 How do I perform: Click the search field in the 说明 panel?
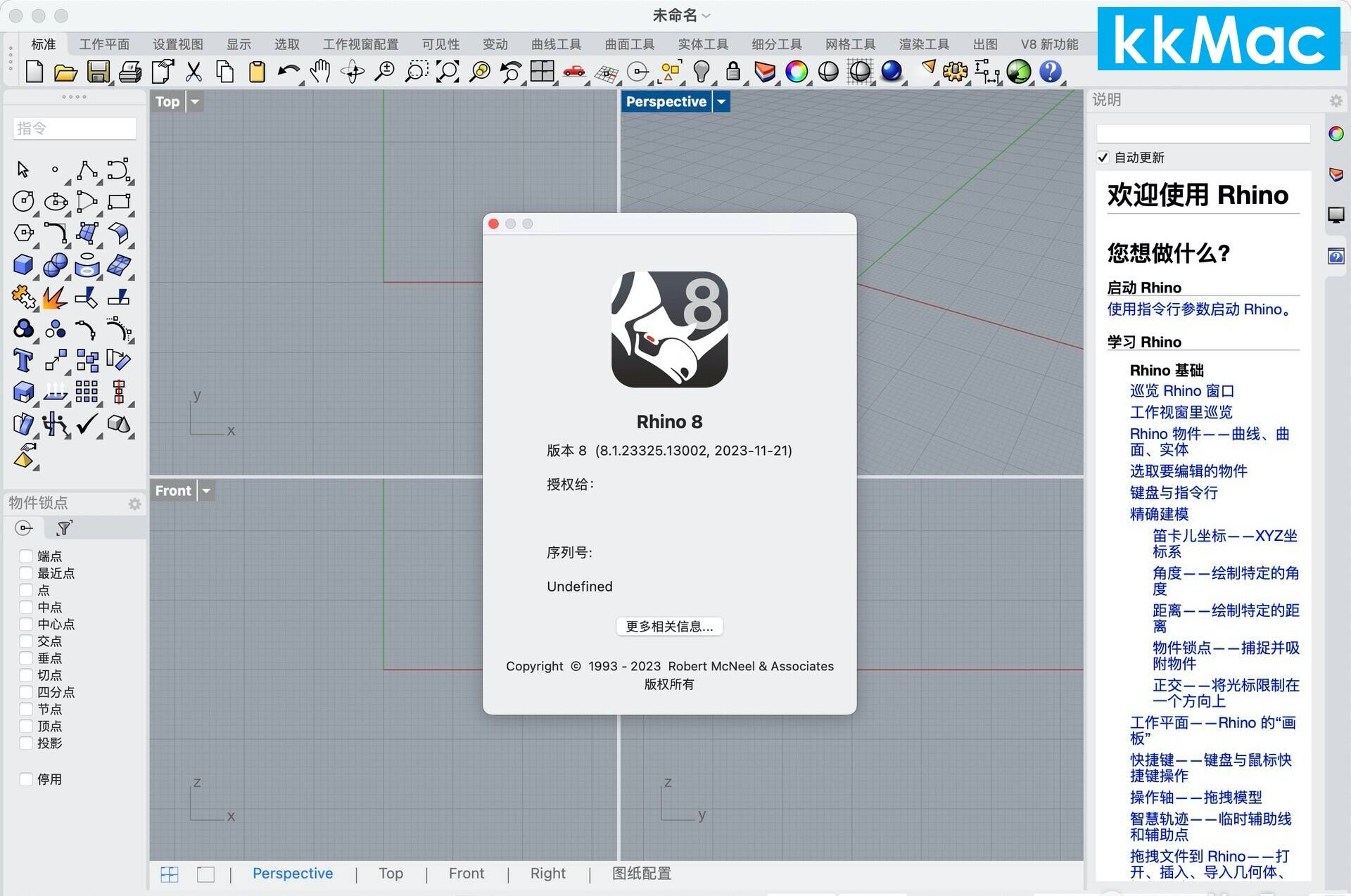click(1203, 134)
